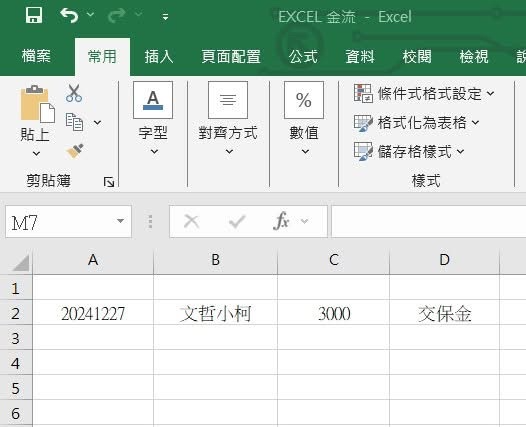Open the 字型 font group
Image resolution: width=526 pixels, height=427 pixels.
point(153,100)
